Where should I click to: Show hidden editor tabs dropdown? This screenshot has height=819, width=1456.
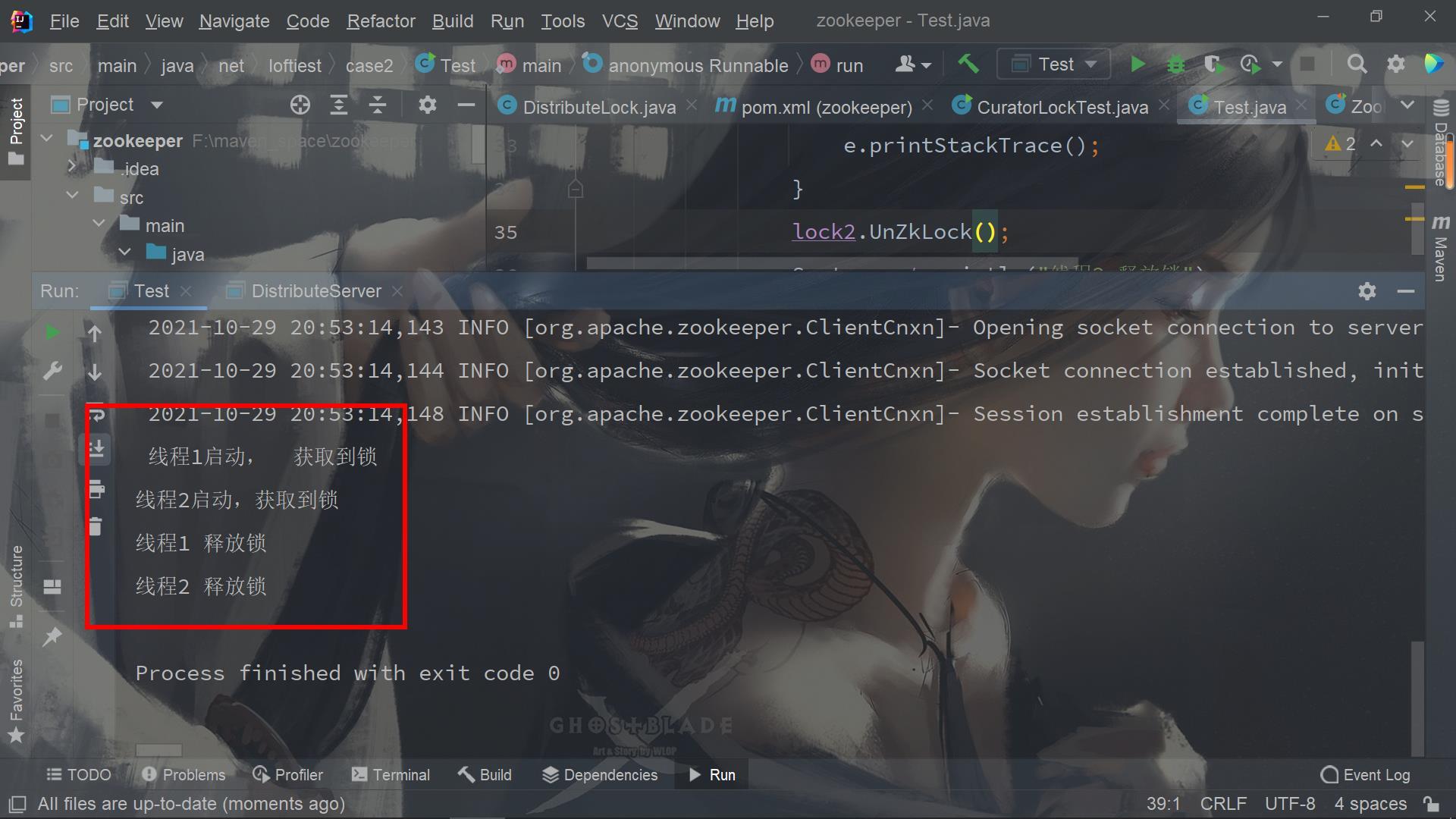1407,105
